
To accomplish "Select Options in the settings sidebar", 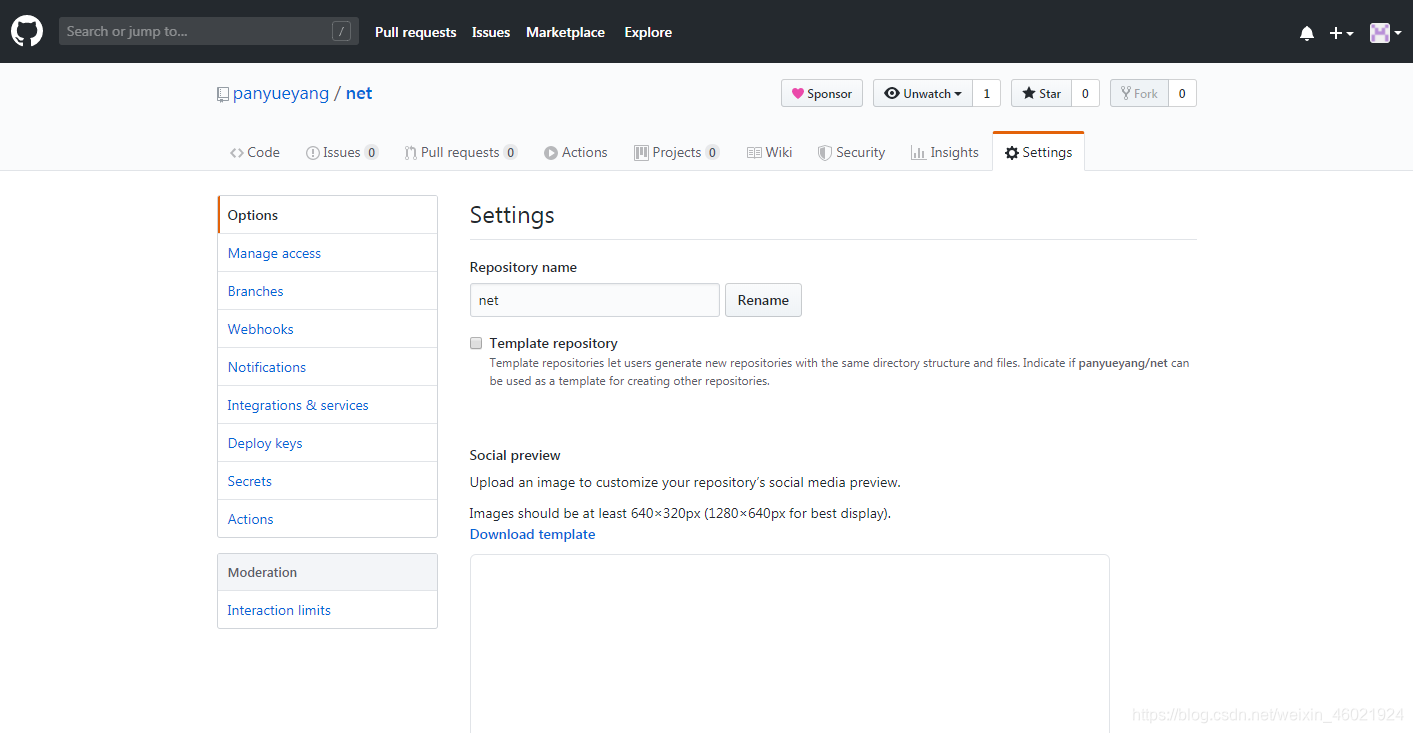I will click(327, 215).
